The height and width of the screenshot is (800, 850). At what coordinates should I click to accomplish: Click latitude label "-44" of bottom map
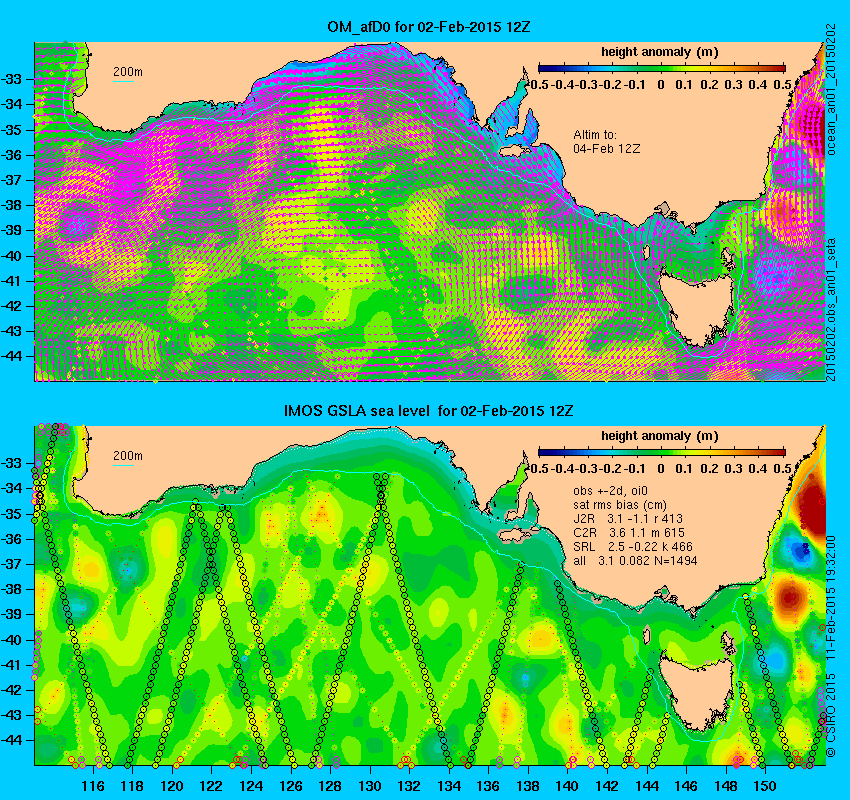point(11,741)
